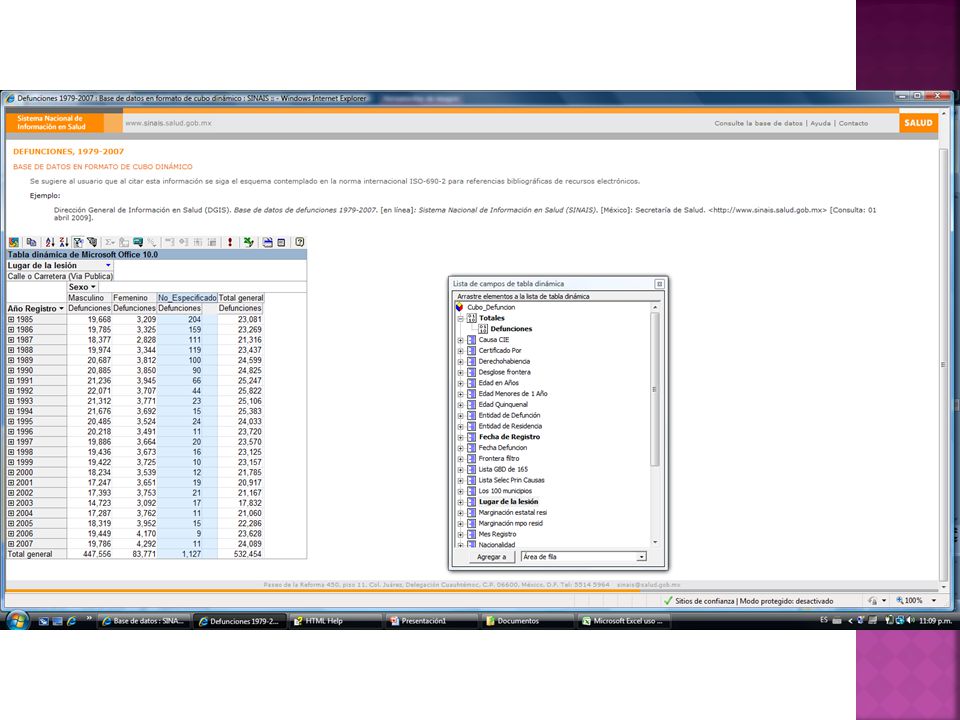Click the SALUD logo button

918,122
